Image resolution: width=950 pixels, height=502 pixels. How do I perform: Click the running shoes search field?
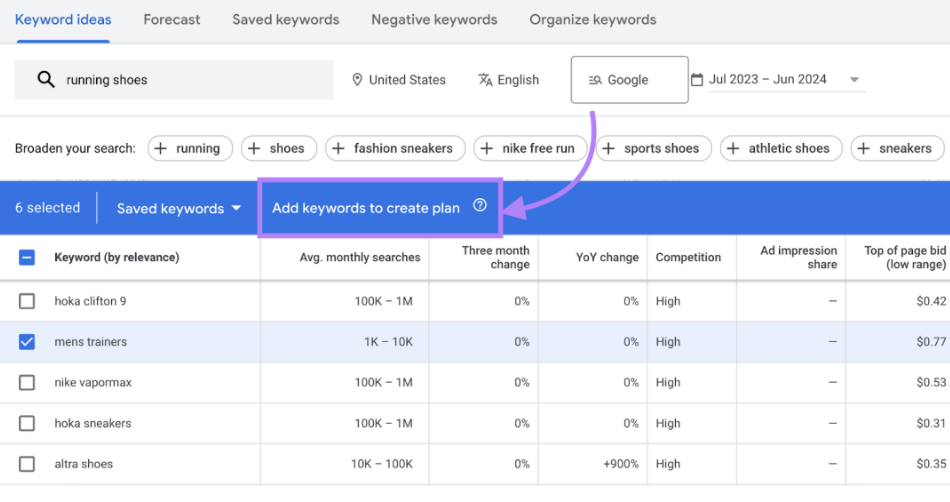pyautogui.click(x=190, y=80)
